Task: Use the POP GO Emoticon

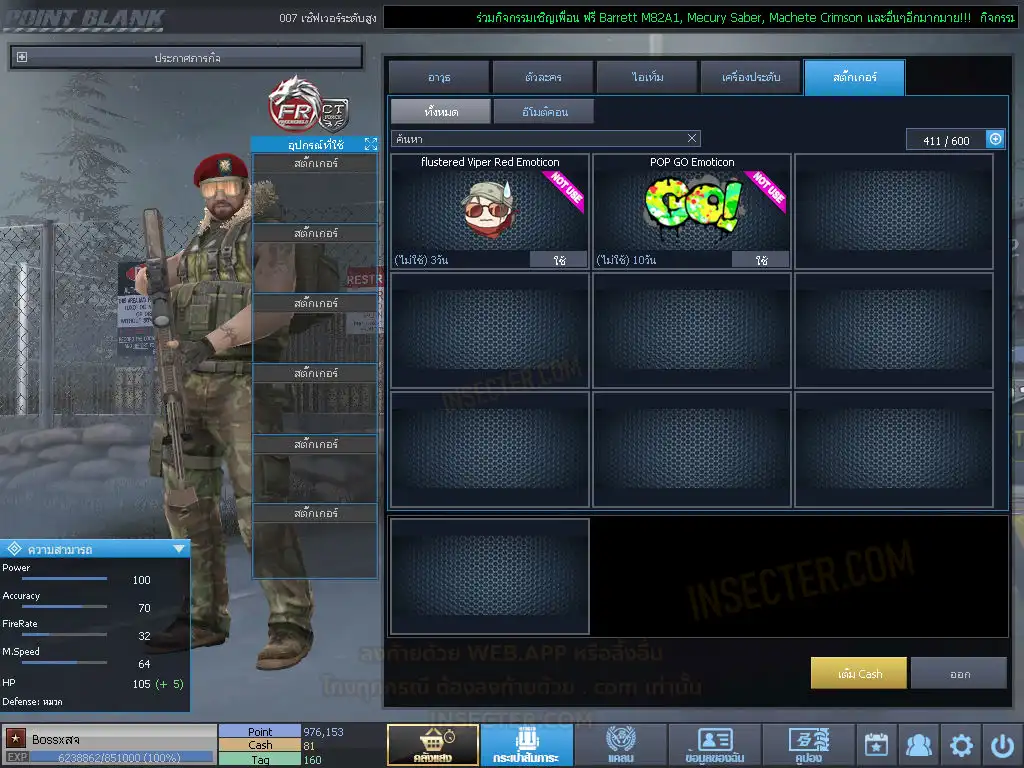Action: click(760, 260)
